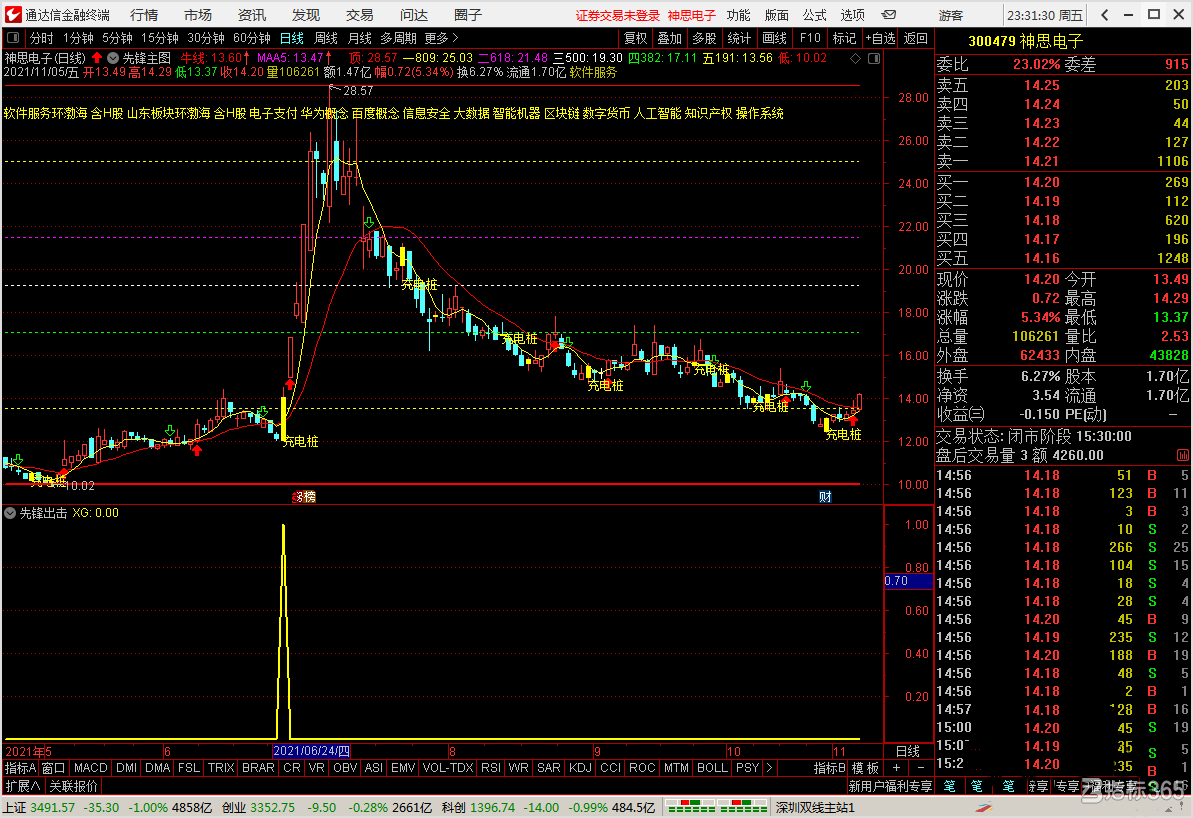1193x818 pixels.
Task: Click the 0.70 value marker on the indicator axis
Action: (908, 581)
